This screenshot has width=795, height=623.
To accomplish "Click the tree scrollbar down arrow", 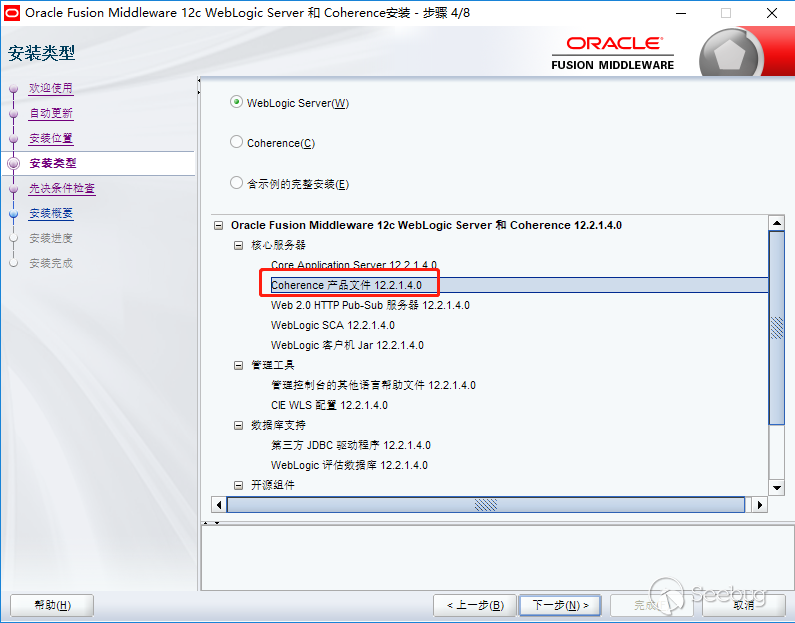I will coord(777,488).
